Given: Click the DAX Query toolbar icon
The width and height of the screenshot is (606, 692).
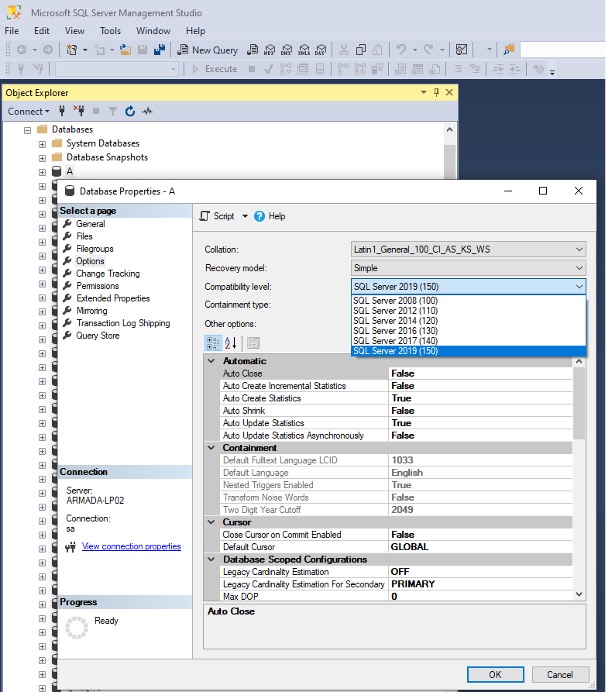Looking at the screenshot, I should (321, 50).
